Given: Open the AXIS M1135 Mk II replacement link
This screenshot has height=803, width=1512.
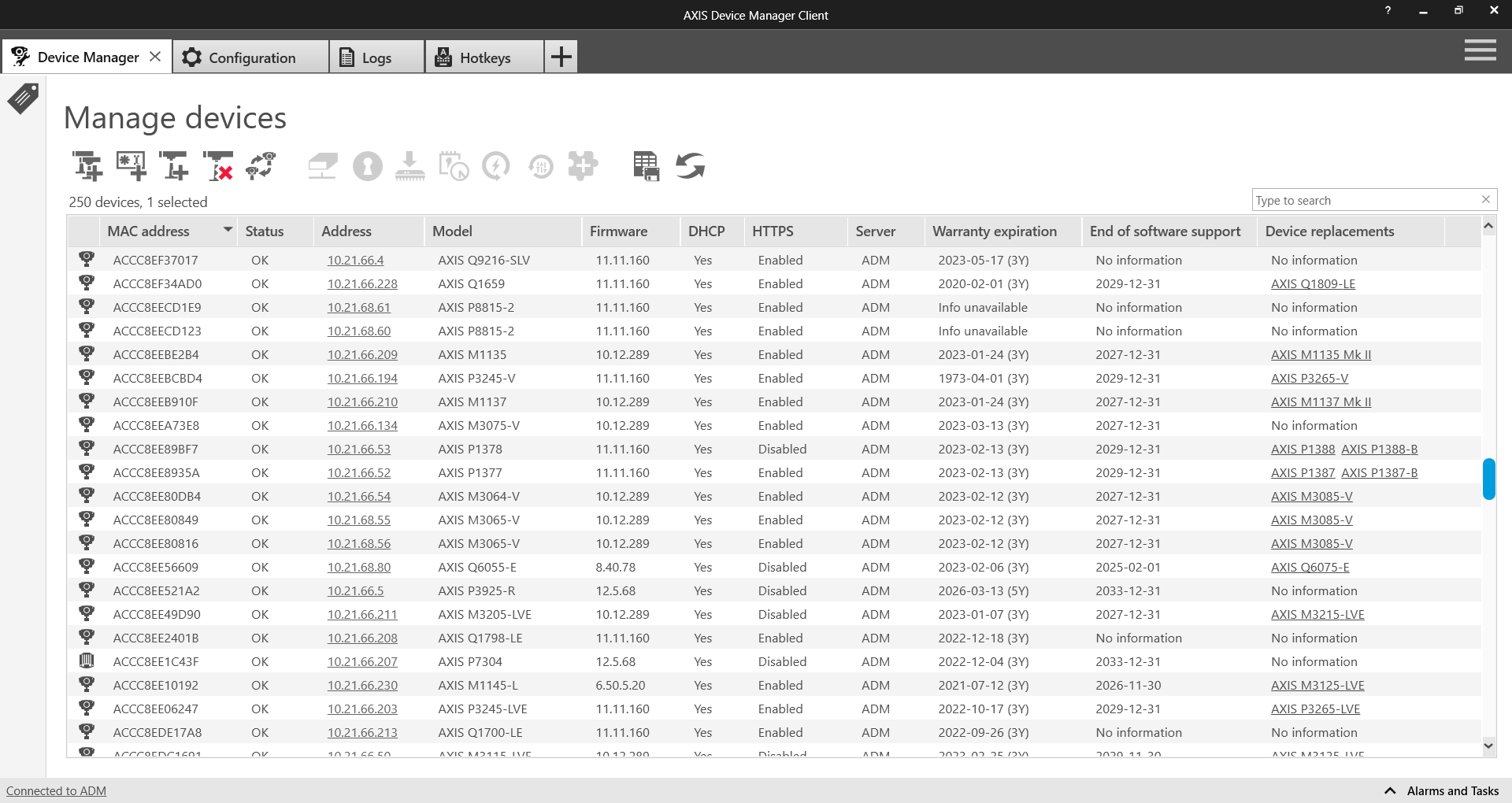Looking at the screenshot, I should click(1321, 354).
